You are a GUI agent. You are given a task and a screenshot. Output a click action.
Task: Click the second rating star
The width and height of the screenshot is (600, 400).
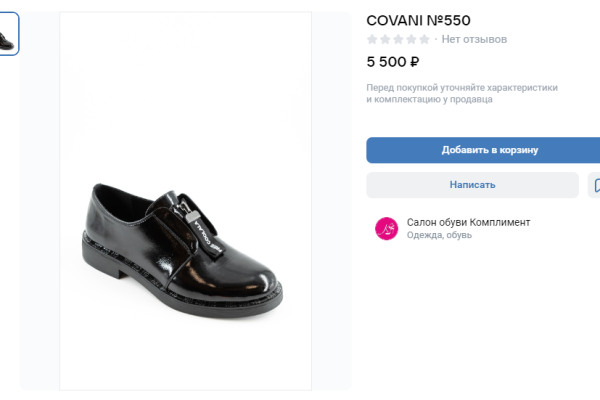385,40
